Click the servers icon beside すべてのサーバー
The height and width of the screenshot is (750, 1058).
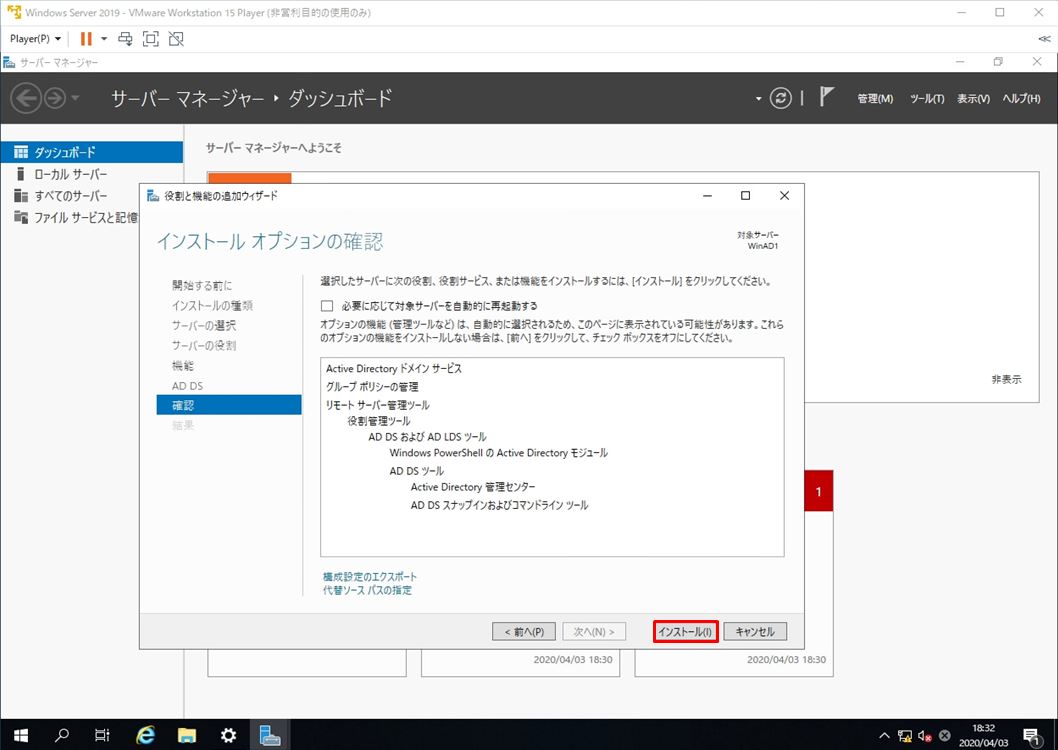pos(21,196)
